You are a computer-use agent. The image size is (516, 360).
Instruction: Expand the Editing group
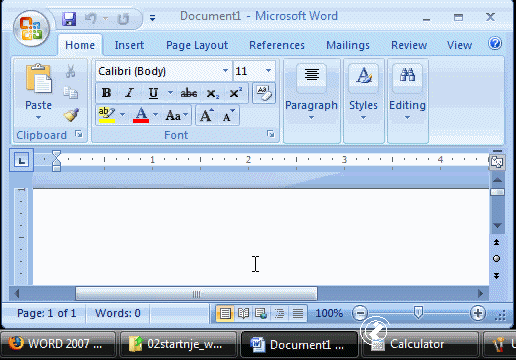coord(407,100)
